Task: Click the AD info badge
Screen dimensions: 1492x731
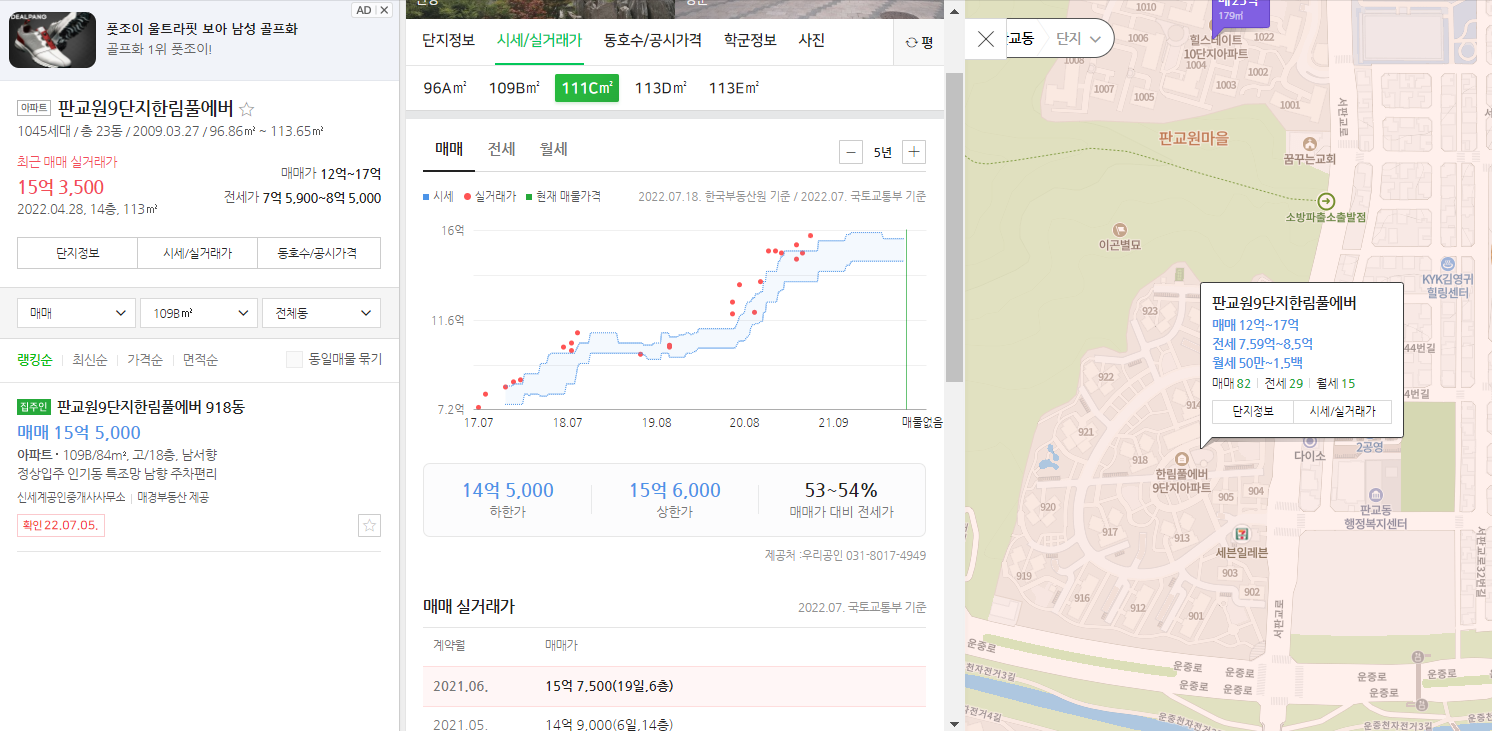Action: (364, 10)
